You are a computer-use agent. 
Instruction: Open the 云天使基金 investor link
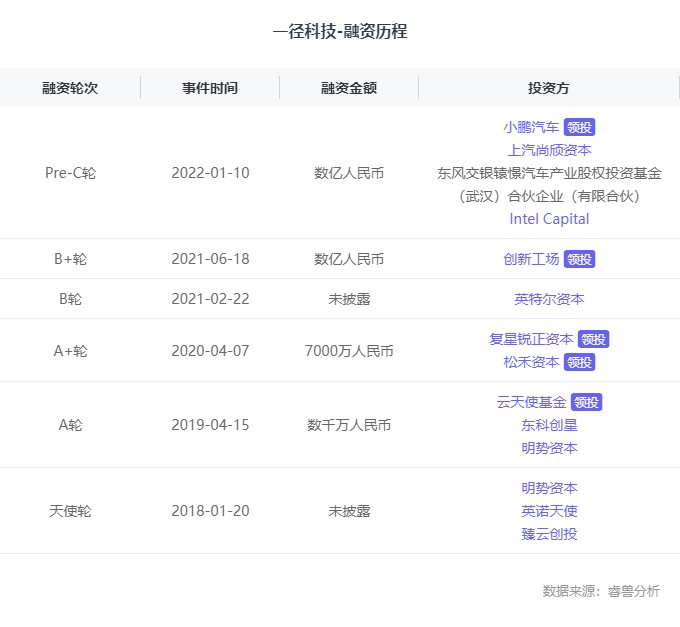(x=531, y=402)
